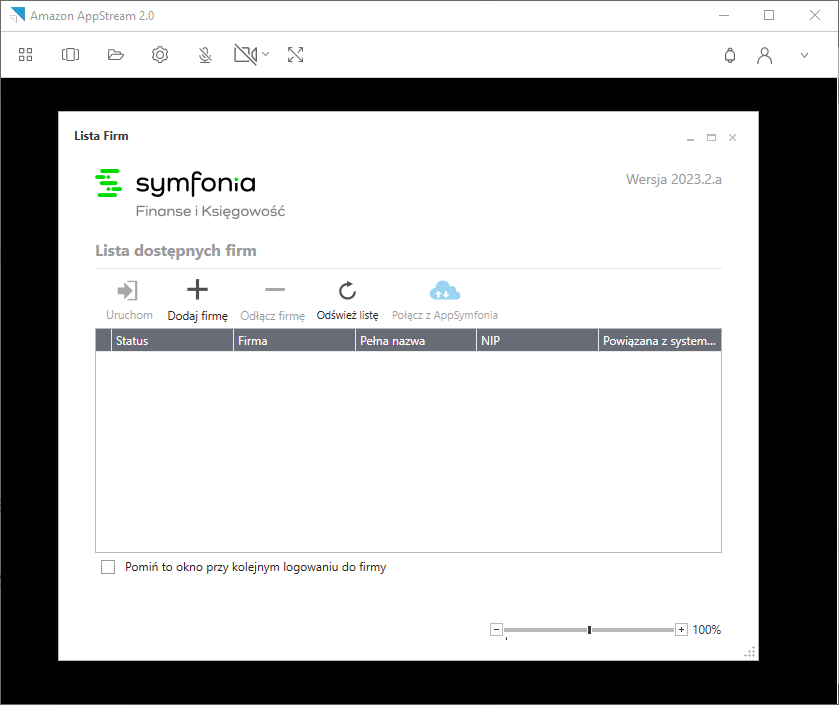Screen dimensions: 839x705
Task: Click the Amazon AppStream logo in title bar
Action: pos(17,15)
